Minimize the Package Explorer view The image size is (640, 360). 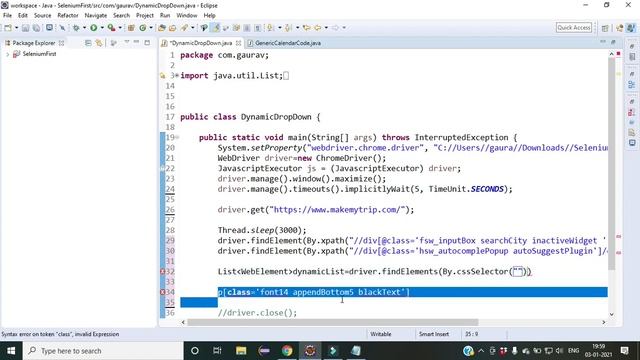pos(136,42)
